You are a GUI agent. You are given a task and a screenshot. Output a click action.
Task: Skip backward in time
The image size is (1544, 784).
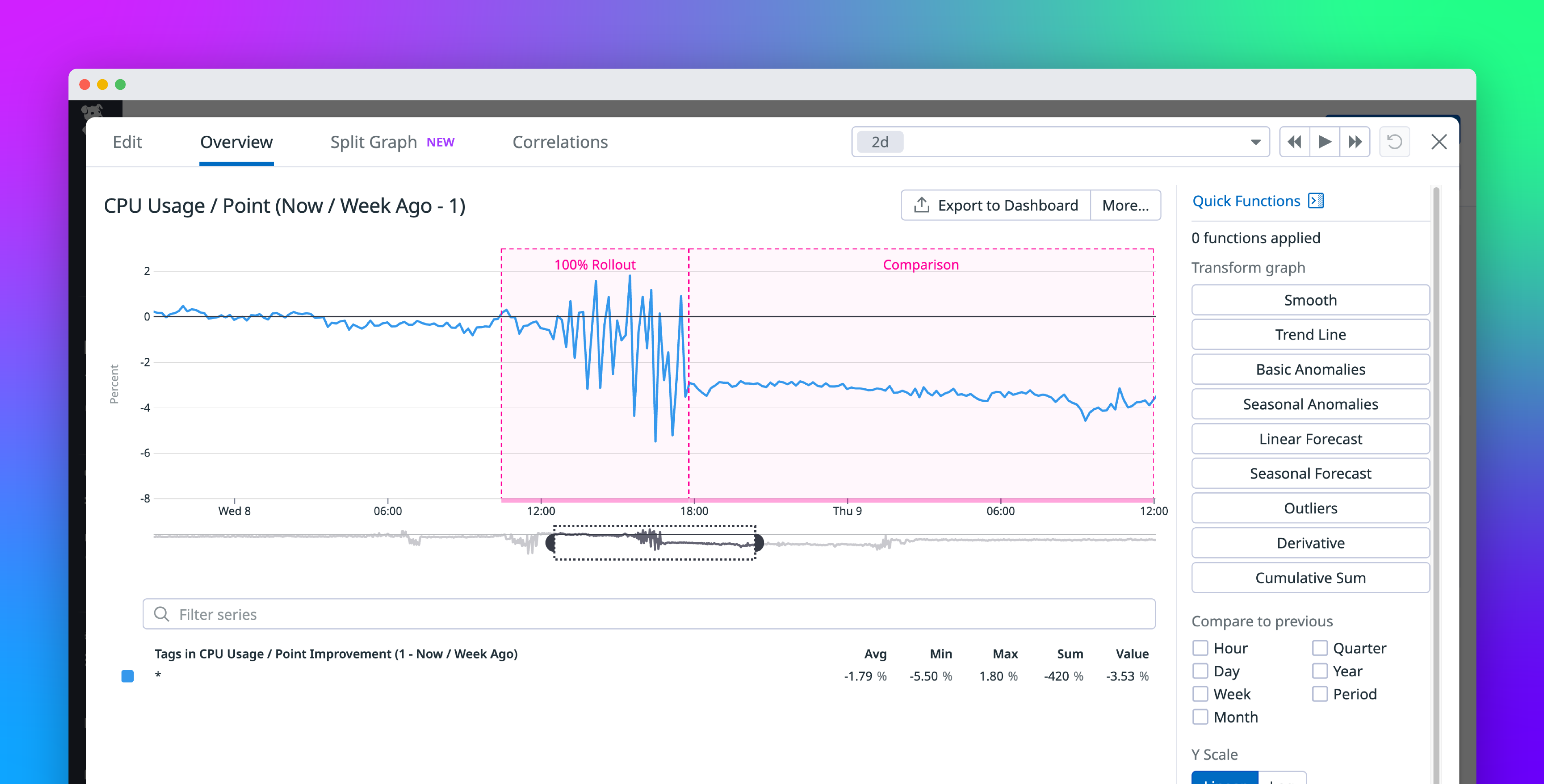click(1295, 141)
